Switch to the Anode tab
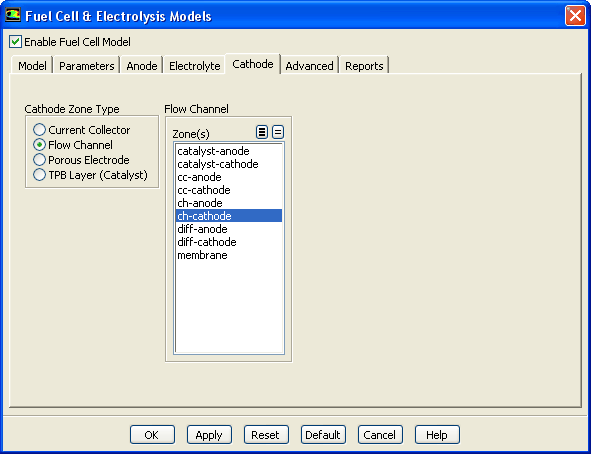The image size is (591, 454). point(142,66)
